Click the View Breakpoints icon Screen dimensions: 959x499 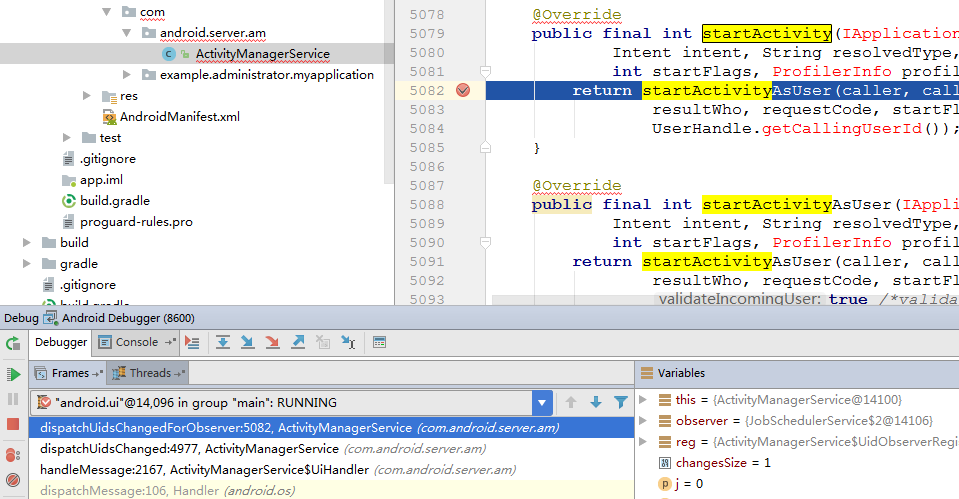tap(13, 456)
